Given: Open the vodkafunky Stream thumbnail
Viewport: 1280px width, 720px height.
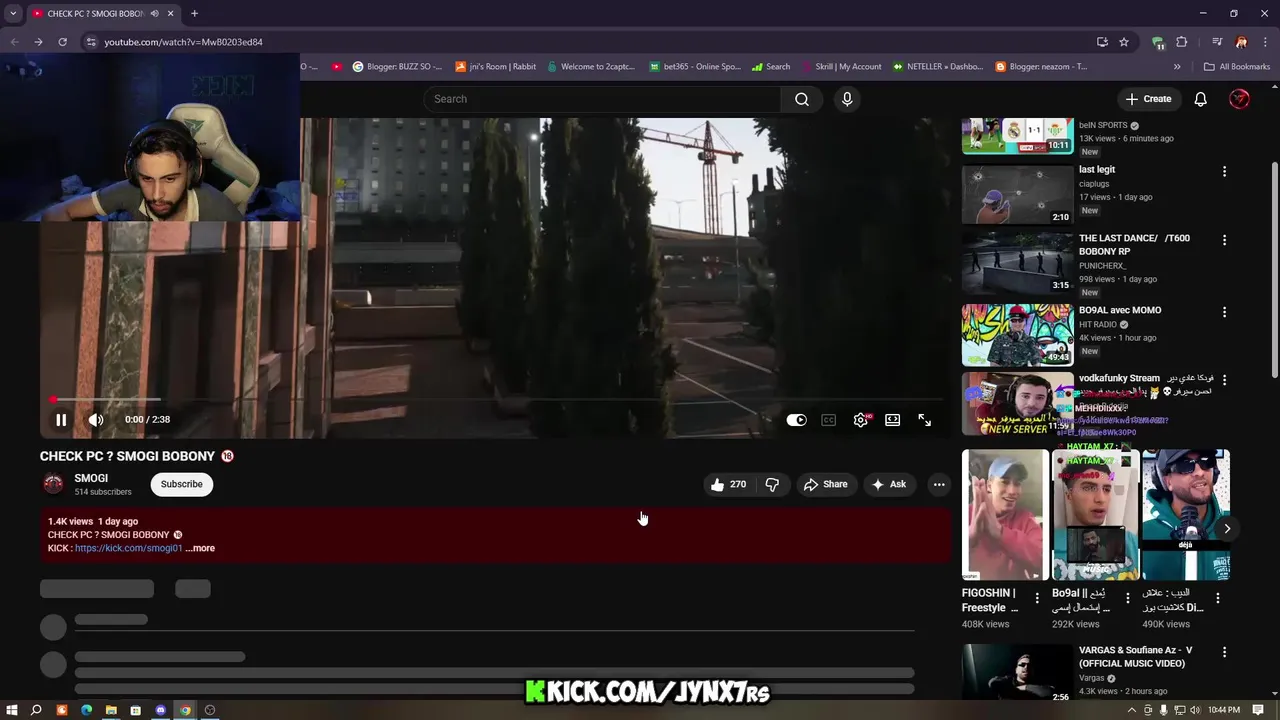Looking at the screenshot, I should pyautogui.click(x=1017, y=404).
